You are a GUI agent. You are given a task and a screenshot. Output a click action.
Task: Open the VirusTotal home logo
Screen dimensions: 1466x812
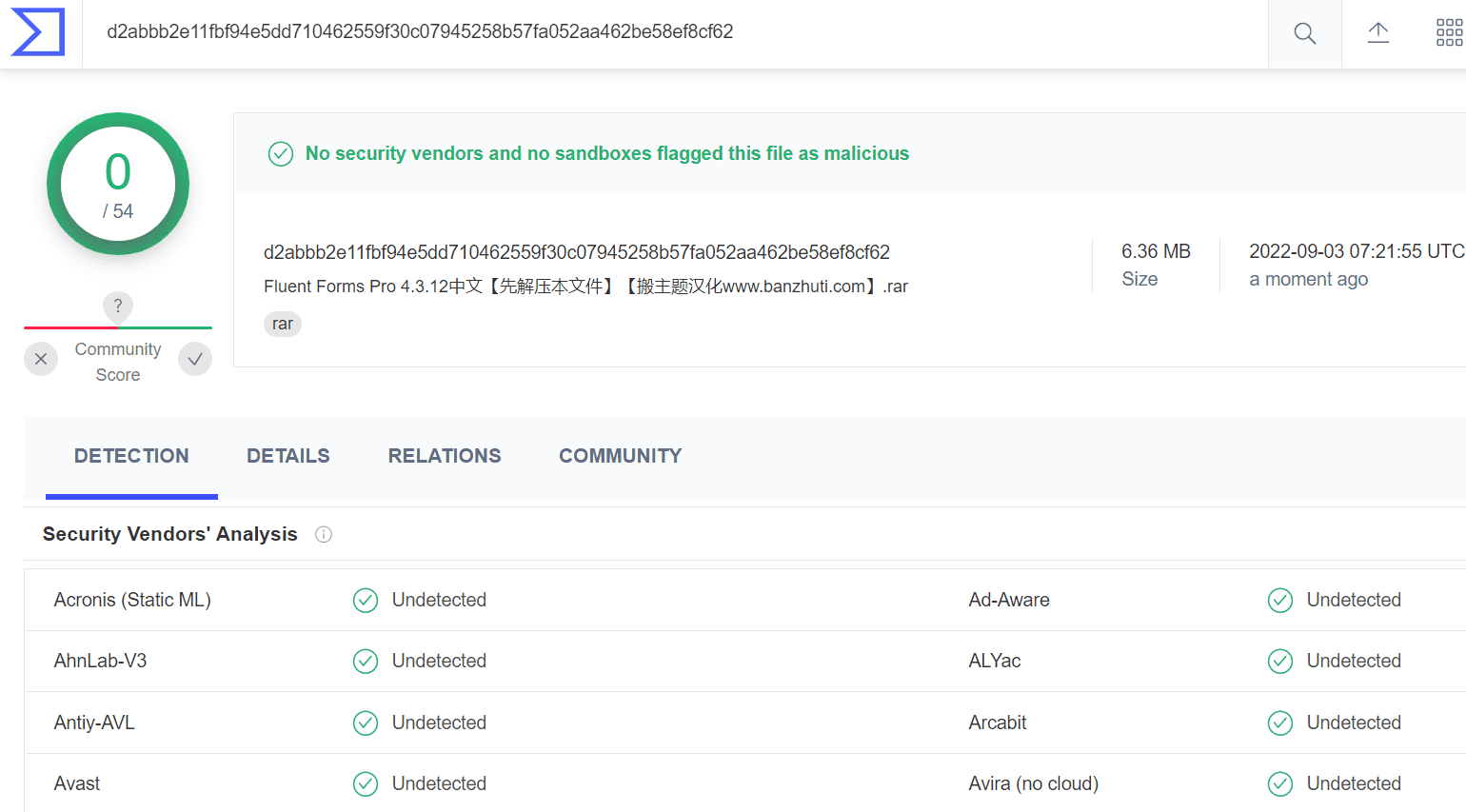(x=38, y=32)
